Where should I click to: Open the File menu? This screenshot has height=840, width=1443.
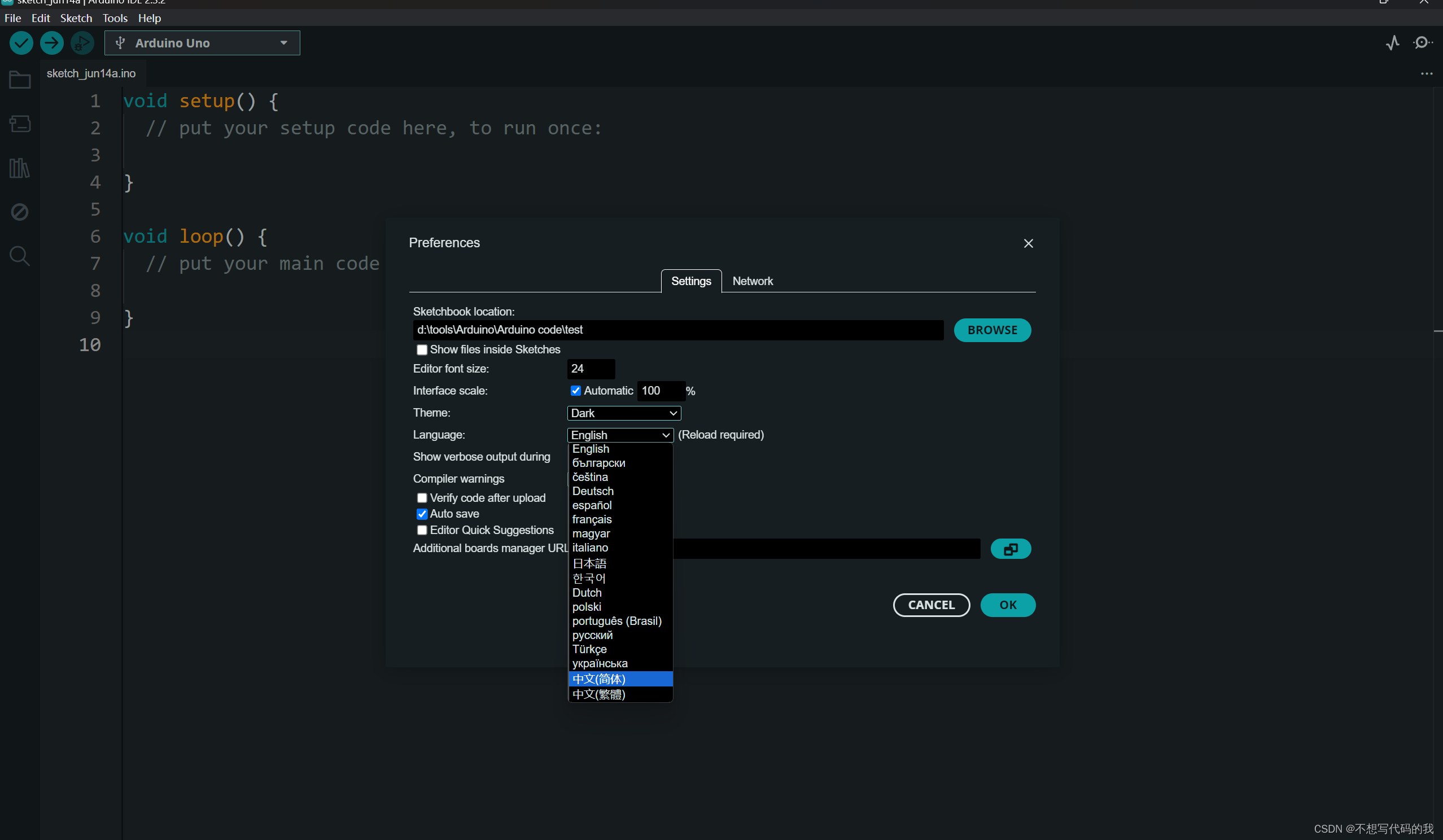(12, 18)
